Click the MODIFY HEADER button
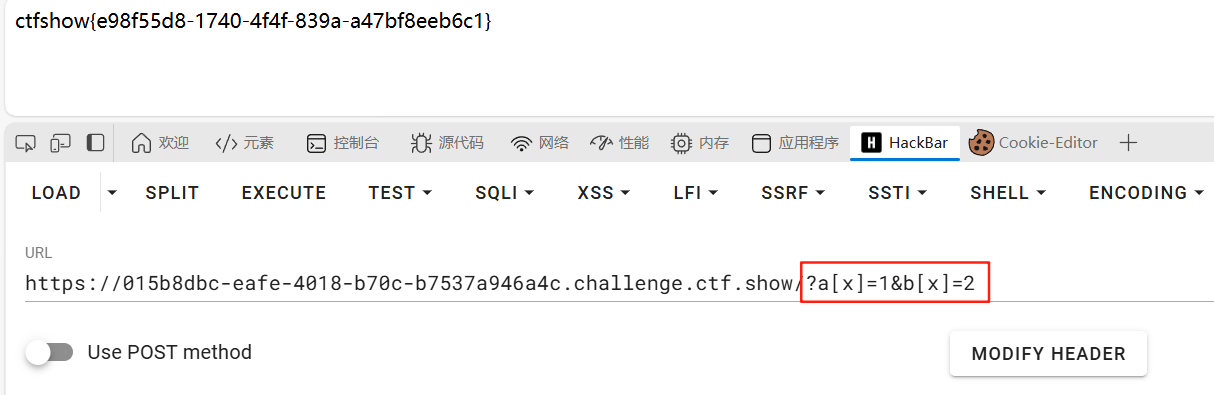The height and width of the screenshot is (395, 1214). coord(1048,353)
